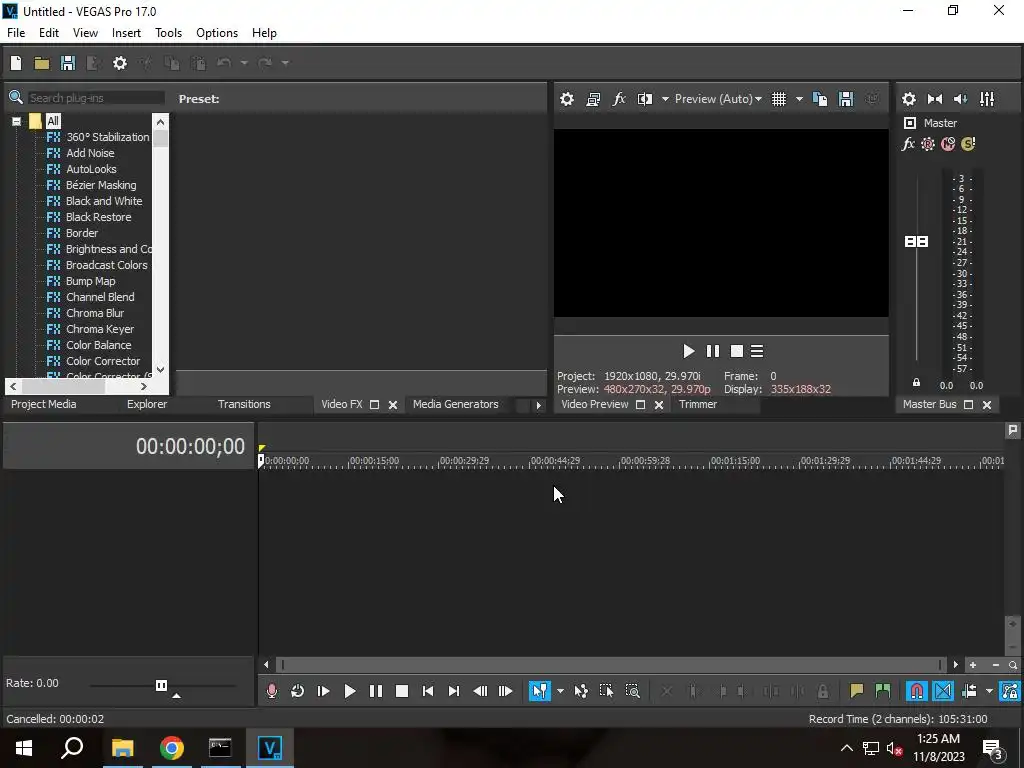Open mixing console from Master Bus toolbar

[987, 99]
